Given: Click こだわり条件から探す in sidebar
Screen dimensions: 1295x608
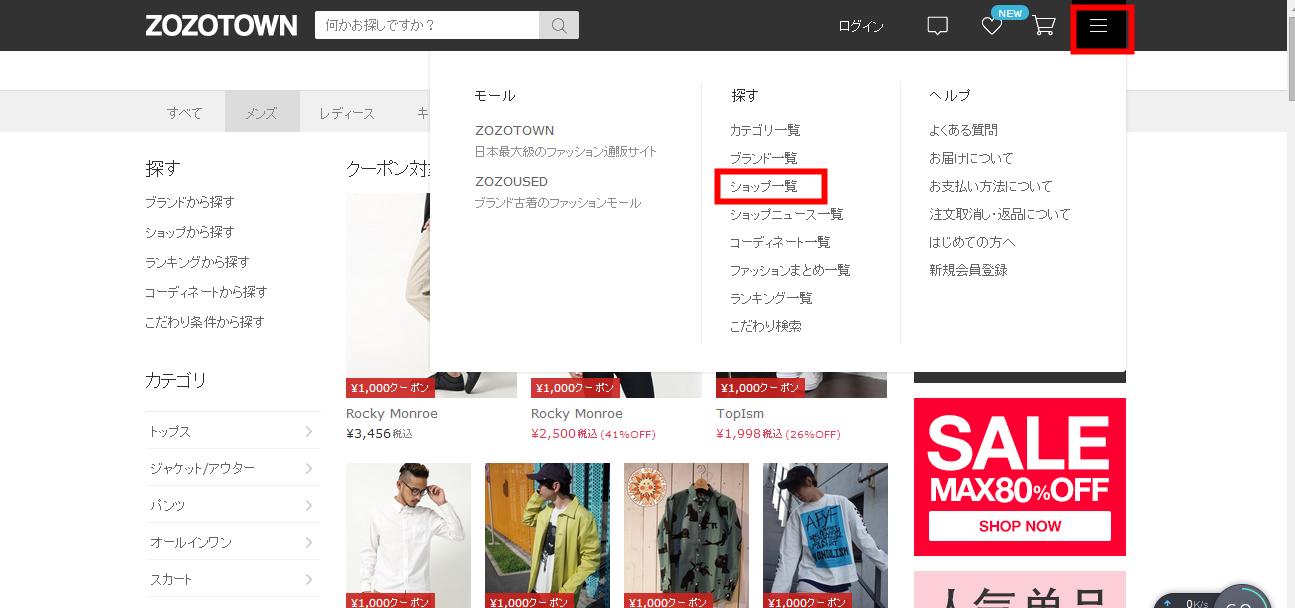Looking at the screenshot, I should click(205, 322).
